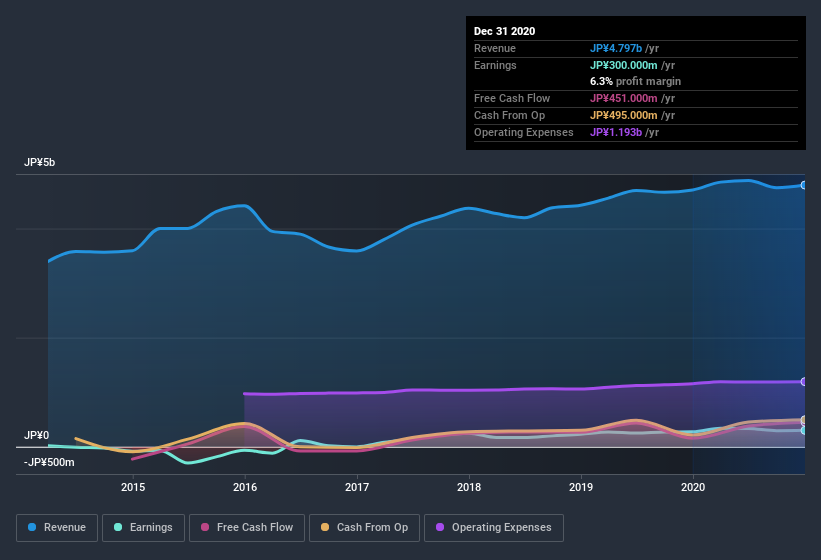Click the JP¥300.000m earnings value

624,65
